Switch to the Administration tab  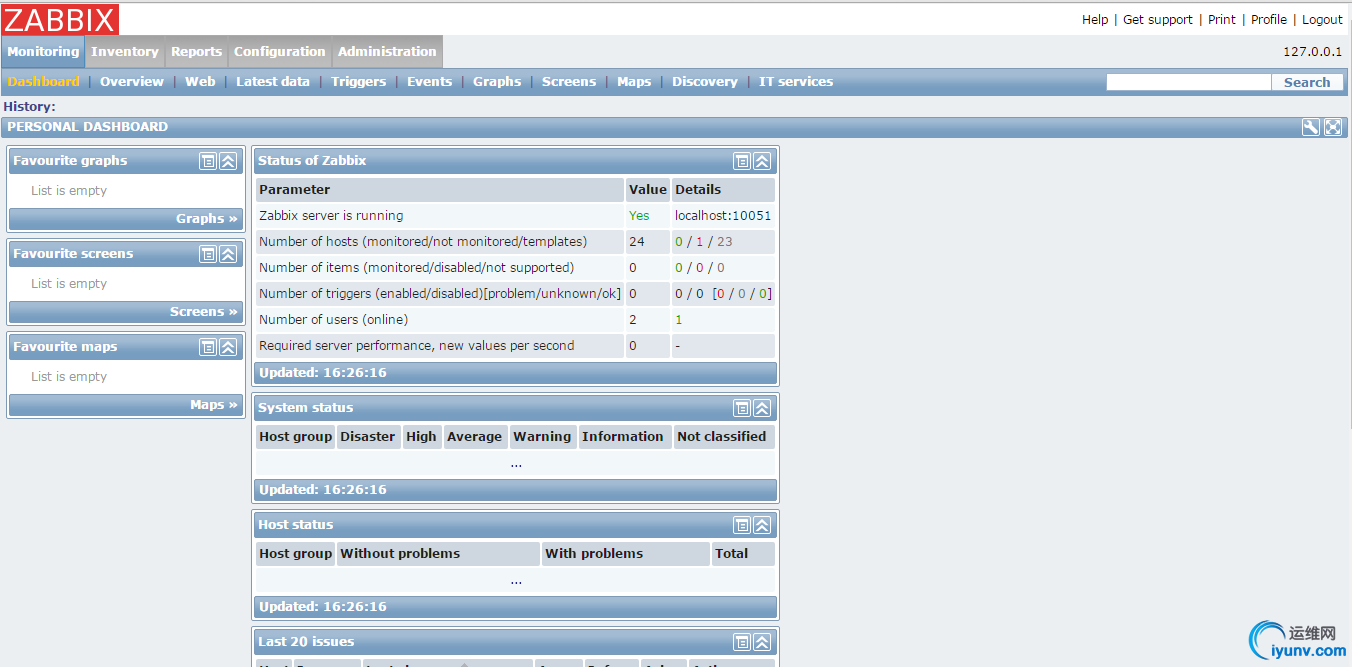387,52
